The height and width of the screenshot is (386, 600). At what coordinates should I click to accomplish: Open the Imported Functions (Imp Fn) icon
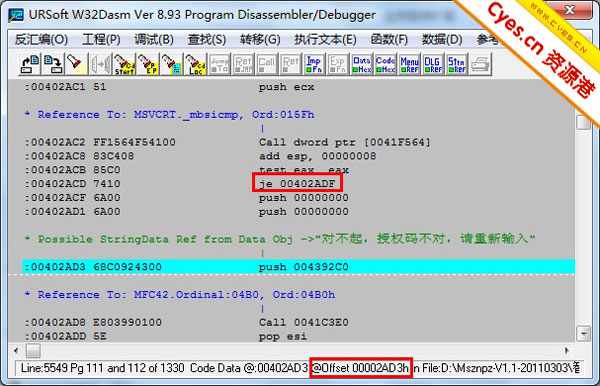point(314,64)
